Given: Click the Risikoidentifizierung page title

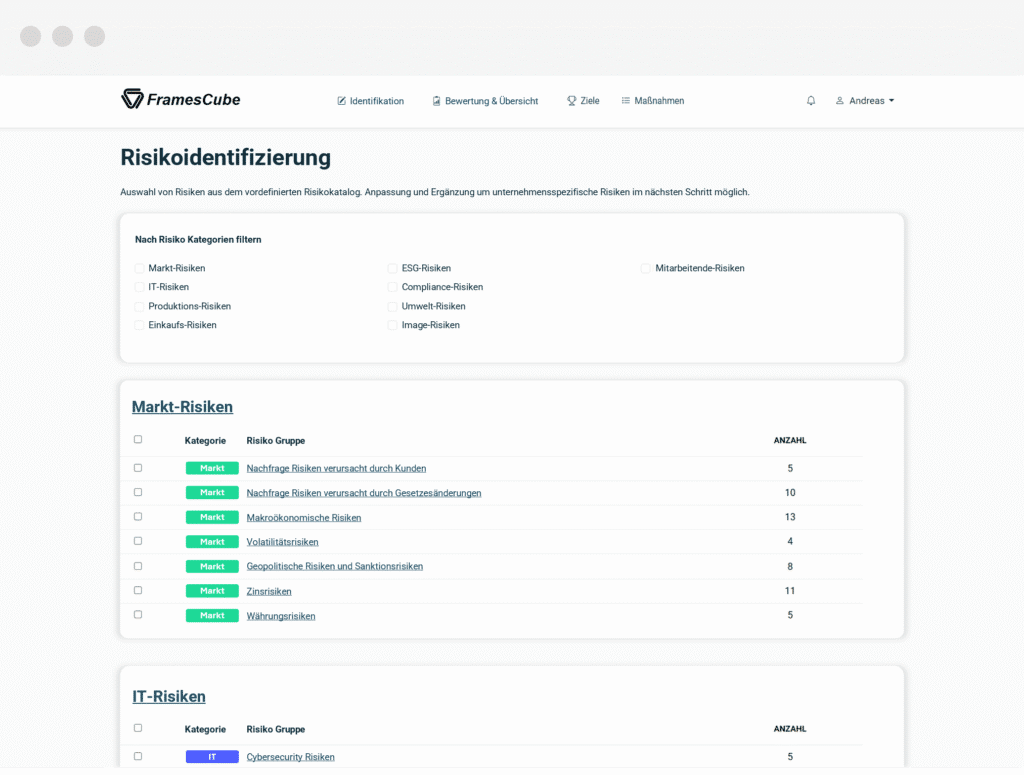Looking at the screenshot, I should 225,157.
